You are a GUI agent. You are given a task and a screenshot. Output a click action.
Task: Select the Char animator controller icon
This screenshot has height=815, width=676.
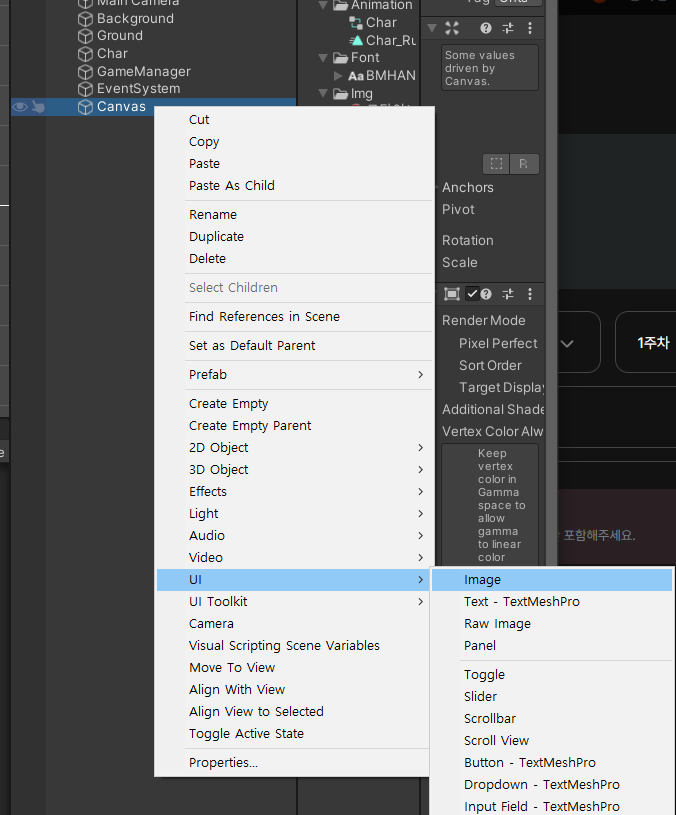[x=356, y=23]
